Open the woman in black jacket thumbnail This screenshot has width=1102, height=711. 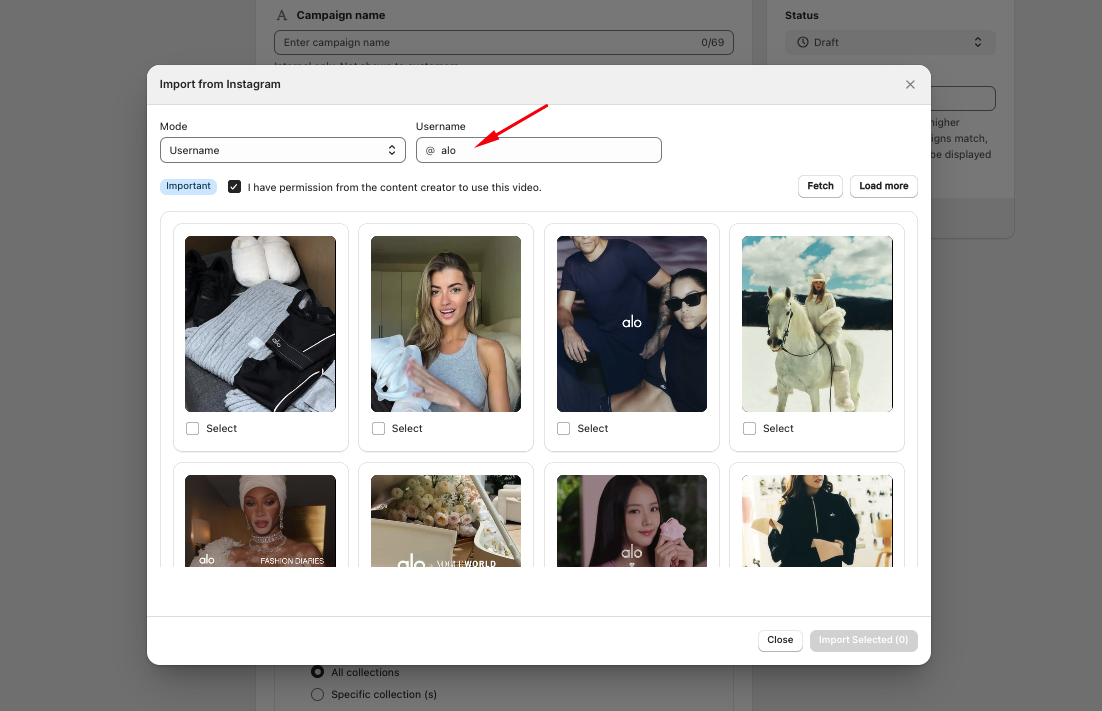tap(817, 521)
